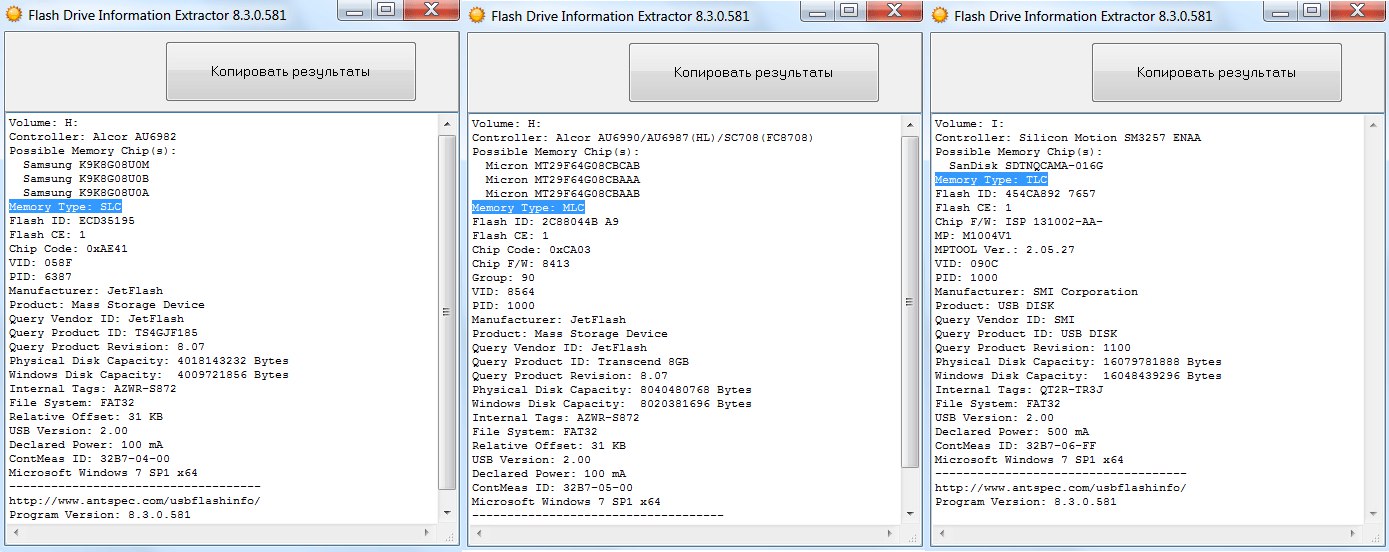Click the line Flash ID: ECD35195
Viewport: 1389px width, 552px height.
pyautogui.click(x=72, y=220)
